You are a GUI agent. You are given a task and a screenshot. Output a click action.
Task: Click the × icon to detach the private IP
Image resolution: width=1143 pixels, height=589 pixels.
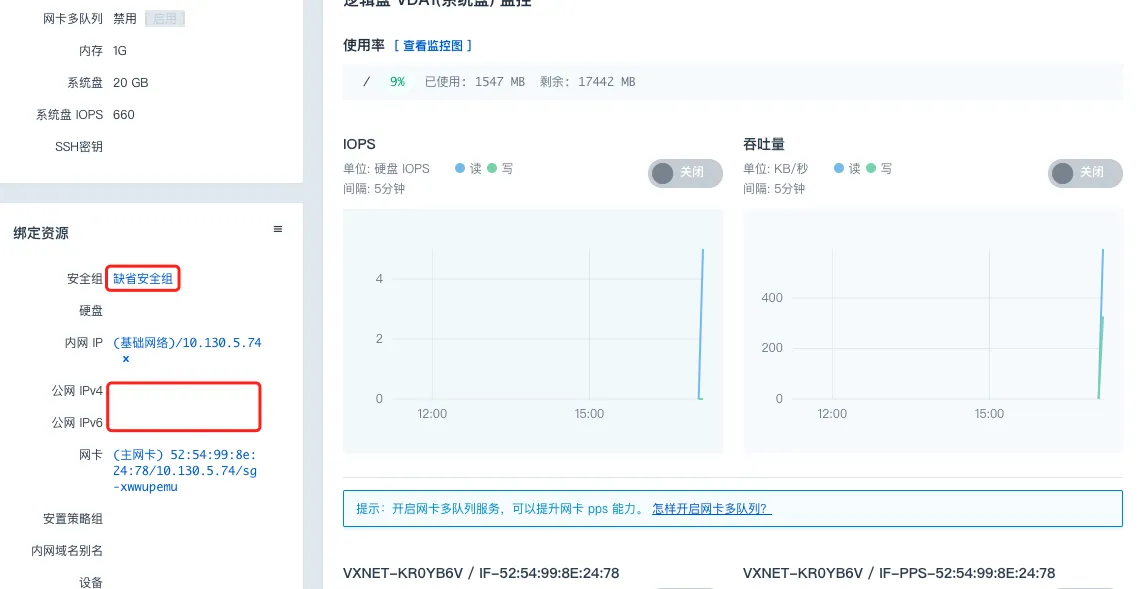126,358
